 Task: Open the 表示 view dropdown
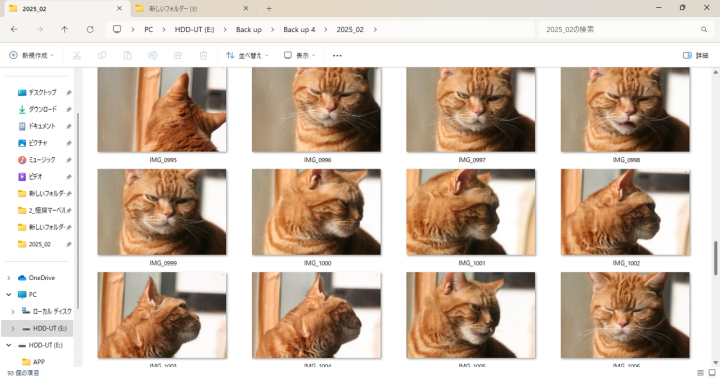[300, 56]
